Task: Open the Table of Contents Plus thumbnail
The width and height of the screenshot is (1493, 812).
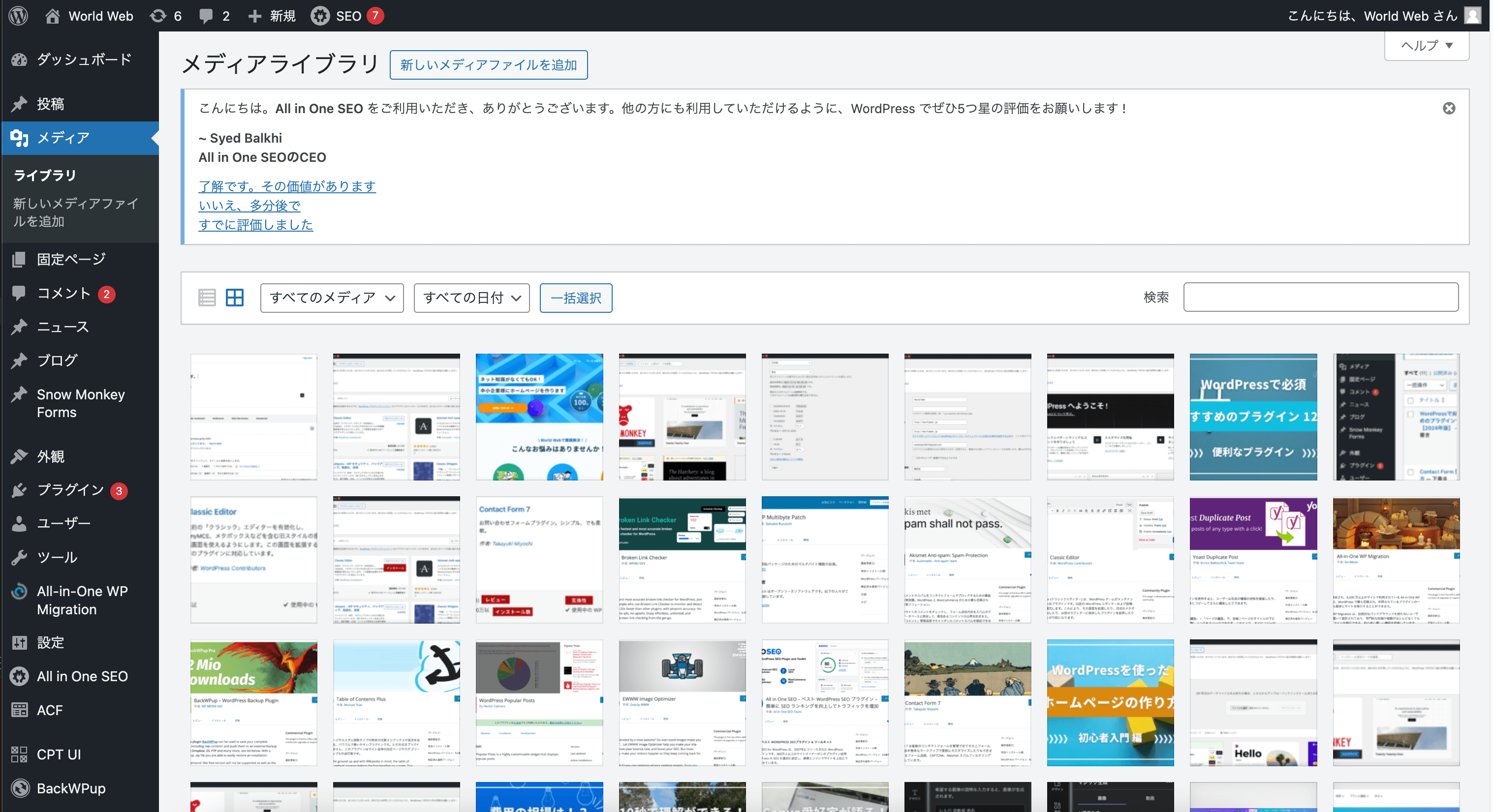Action: pos(397,702)
